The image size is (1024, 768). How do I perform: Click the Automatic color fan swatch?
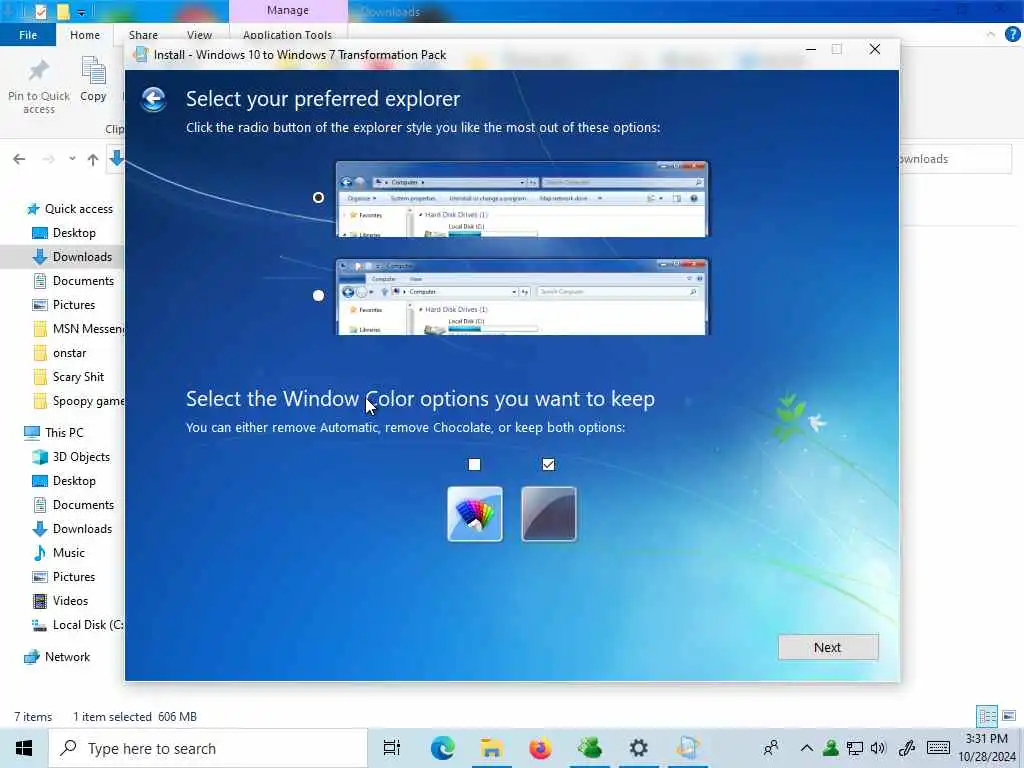475,514
